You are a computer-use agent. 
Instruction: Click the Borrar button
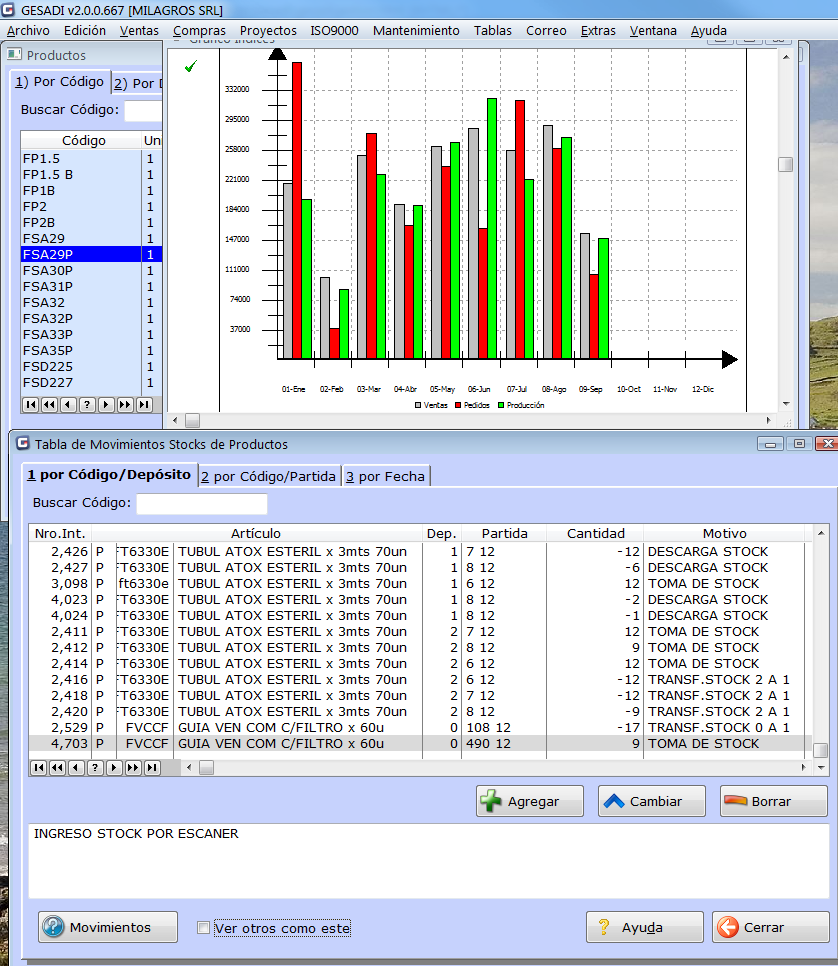(773, 801)
